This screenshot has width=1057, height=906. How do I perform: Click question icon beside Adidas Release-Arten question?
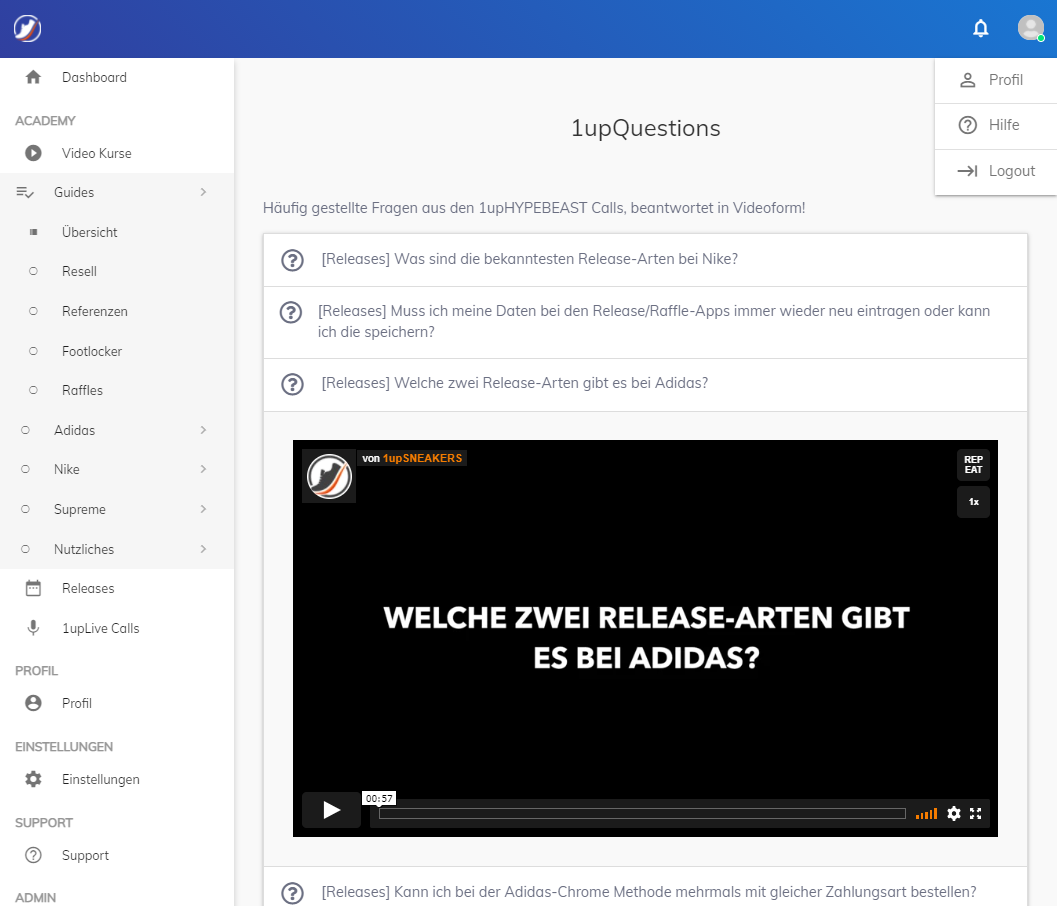pos(293,384)
